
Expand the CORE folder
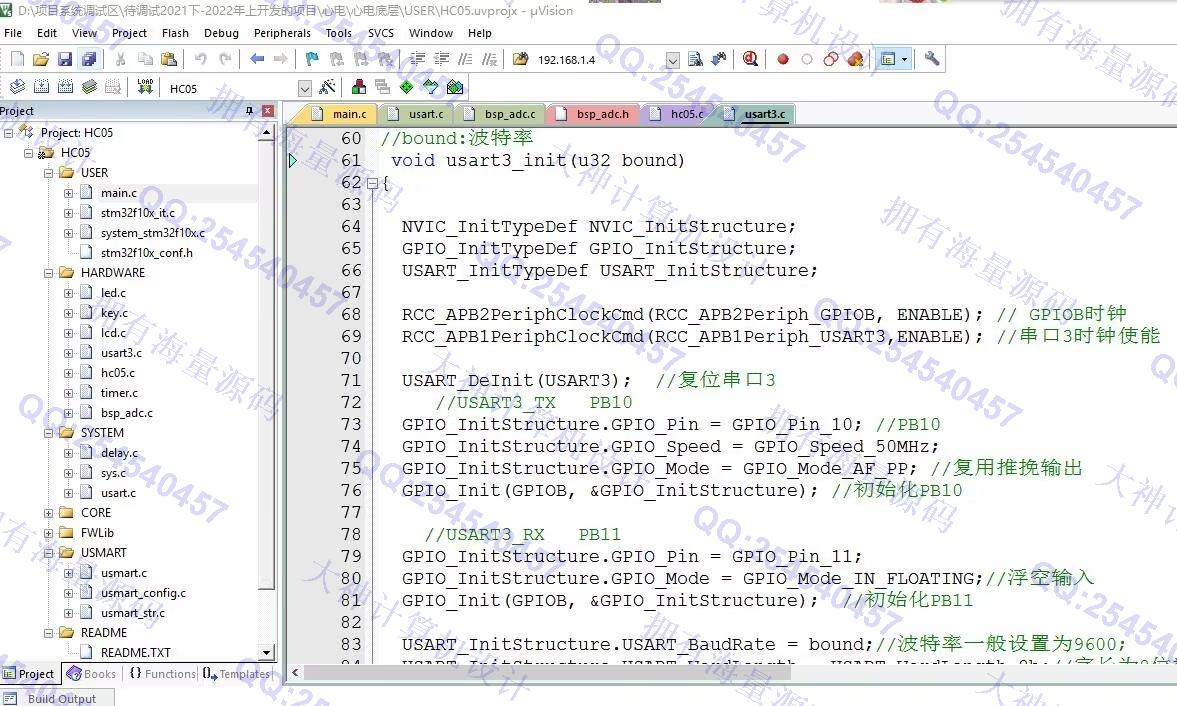(48, 513)
